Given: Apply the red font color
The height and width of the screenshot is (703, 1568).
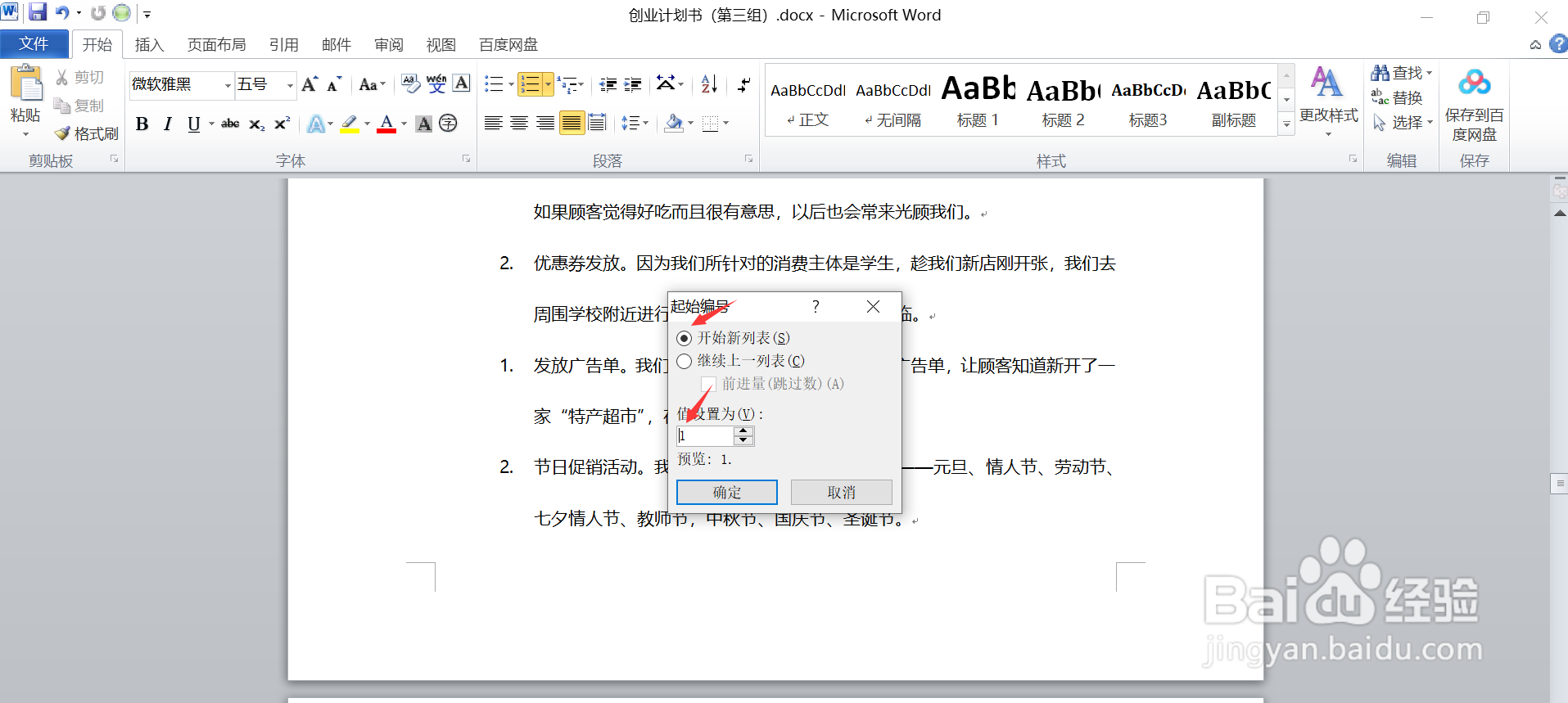Looking at the screenshot, I should coord(386,124).
